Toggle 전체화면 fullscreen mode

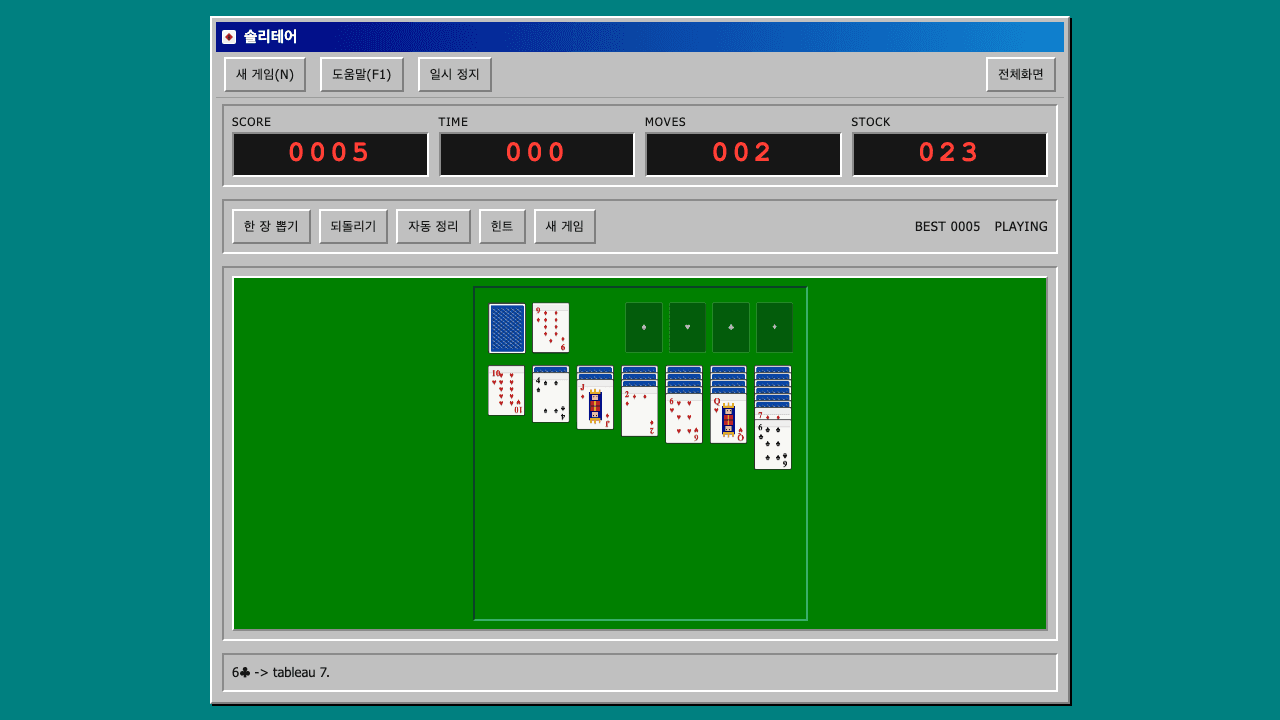point(1021,75)
